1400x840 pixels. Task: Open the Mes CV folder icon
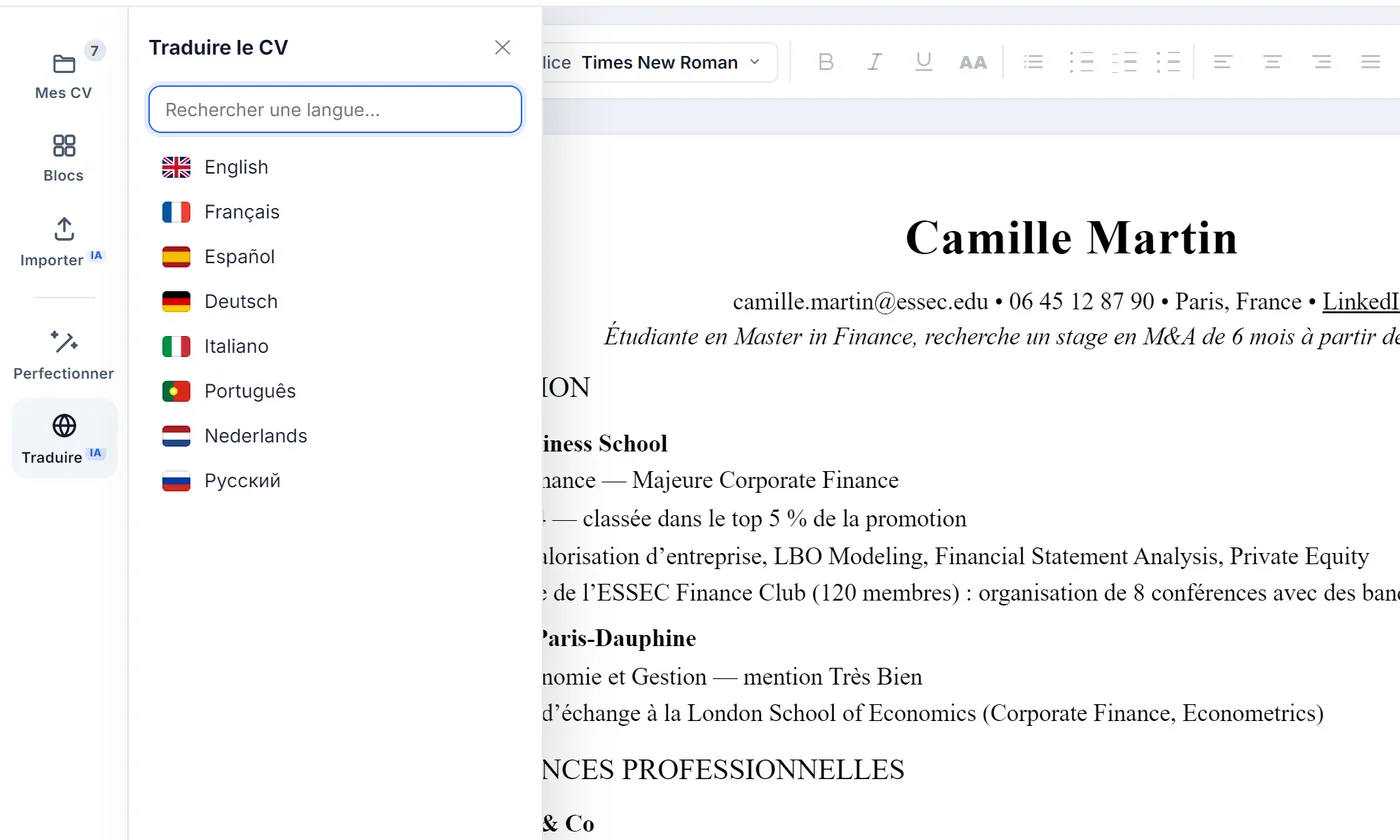(64, 66)
